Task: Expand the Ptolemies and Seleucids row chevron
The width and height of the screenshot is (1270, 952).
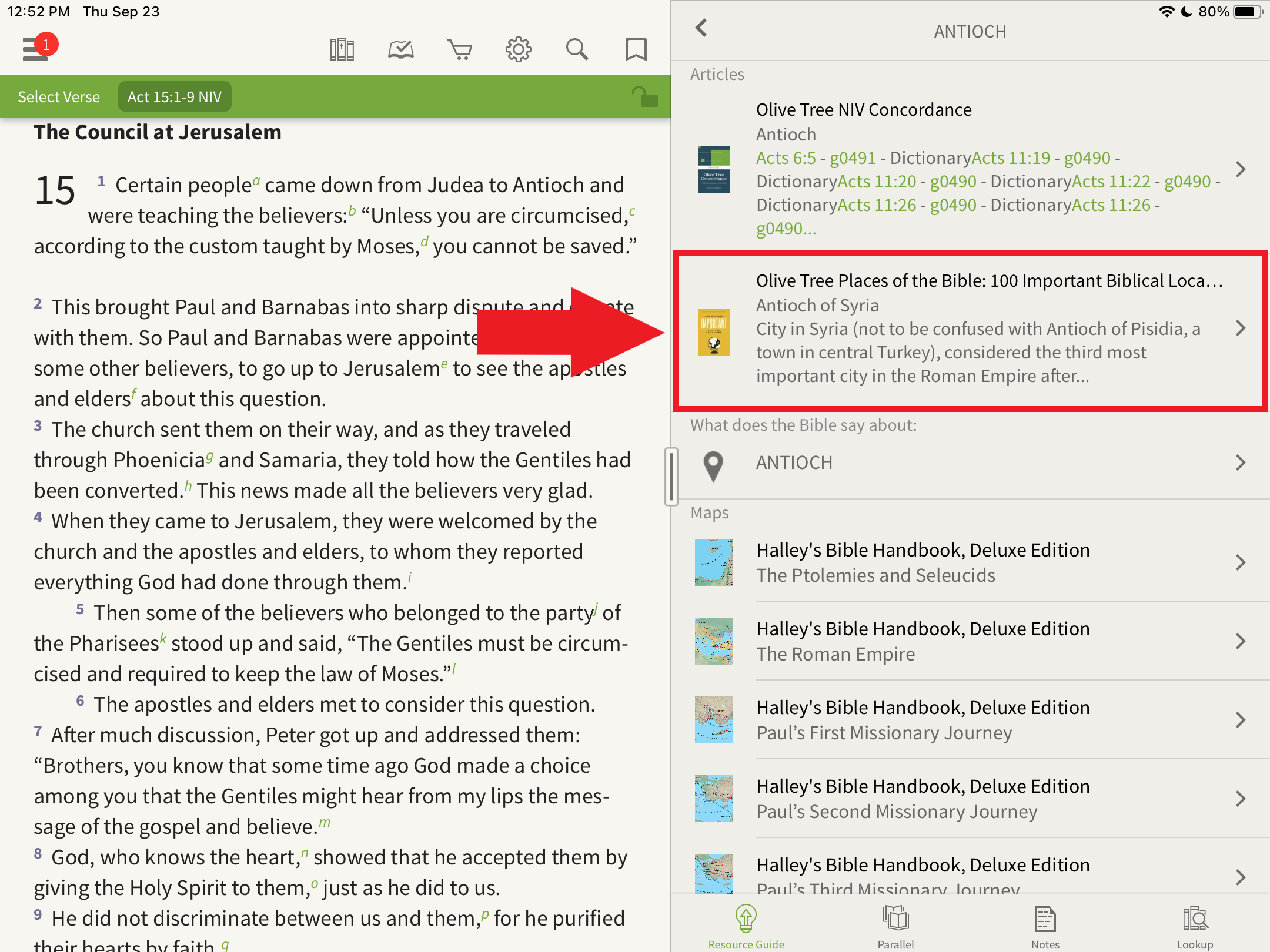Action: coord(1241,562)
